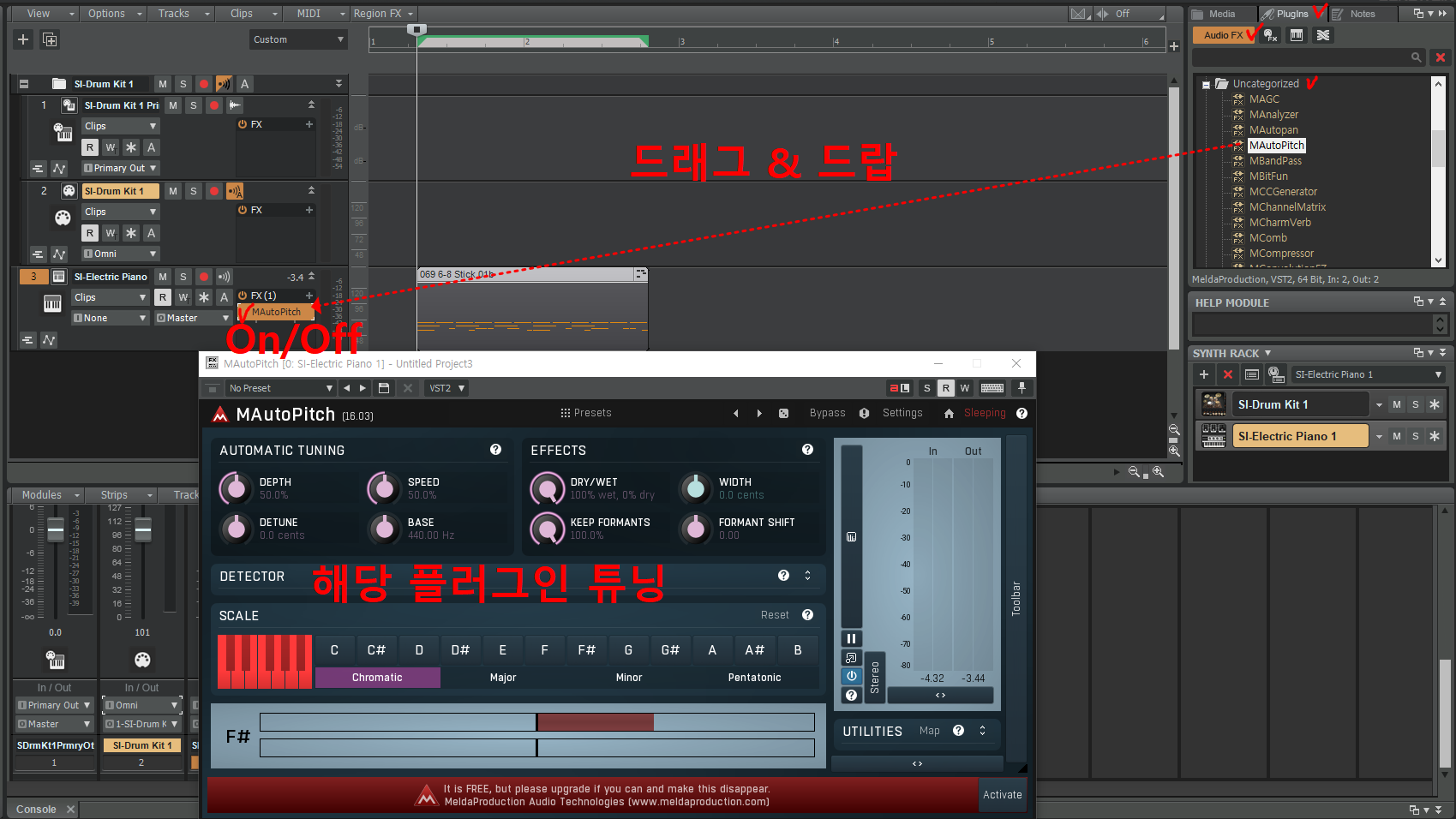The image size is (1456, 819).
Task: Delete synth using Synth Rack red X icon
Action: coord(1228,374)
